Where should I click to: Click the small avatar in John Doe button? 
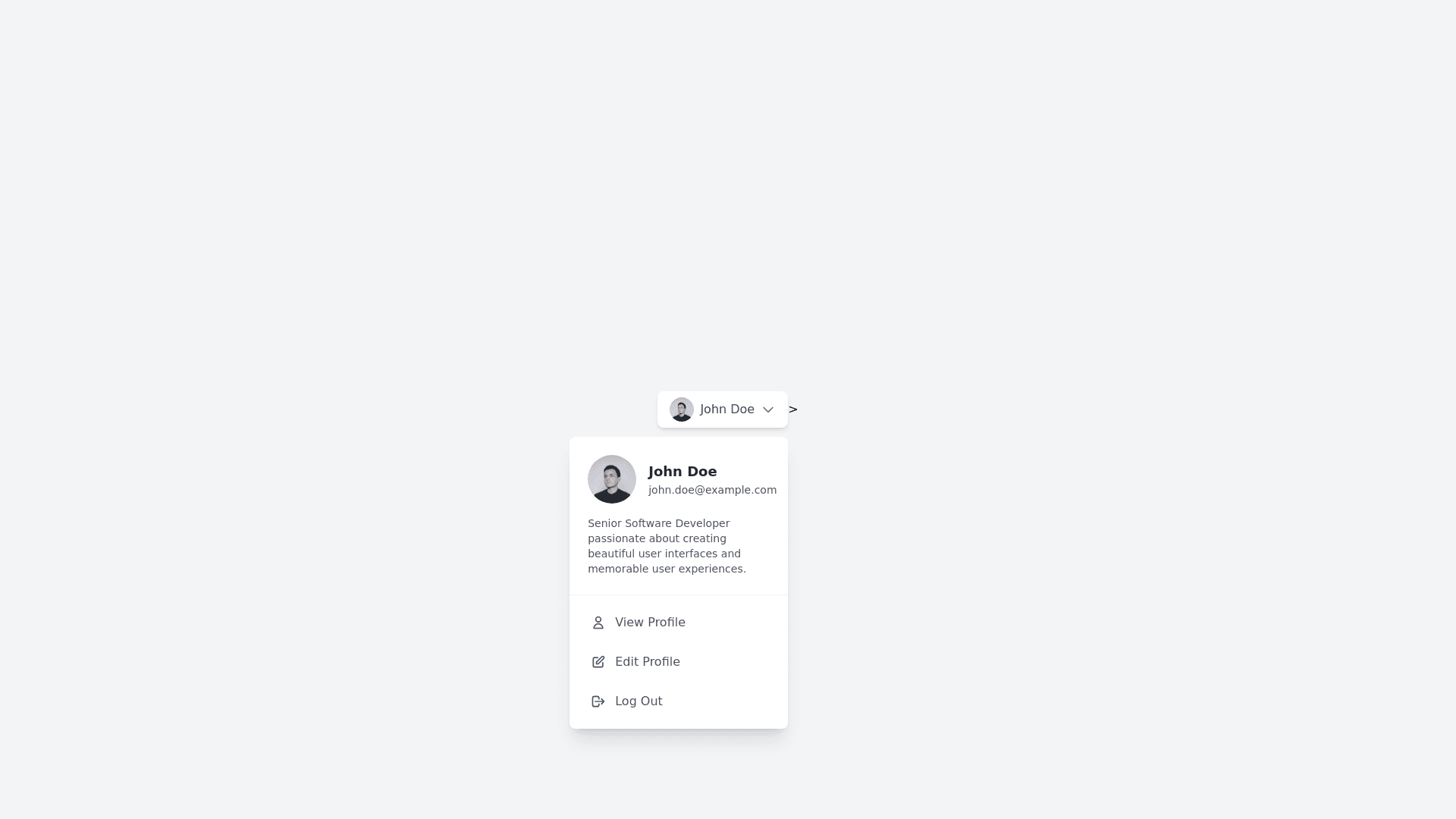coord(681,409)
